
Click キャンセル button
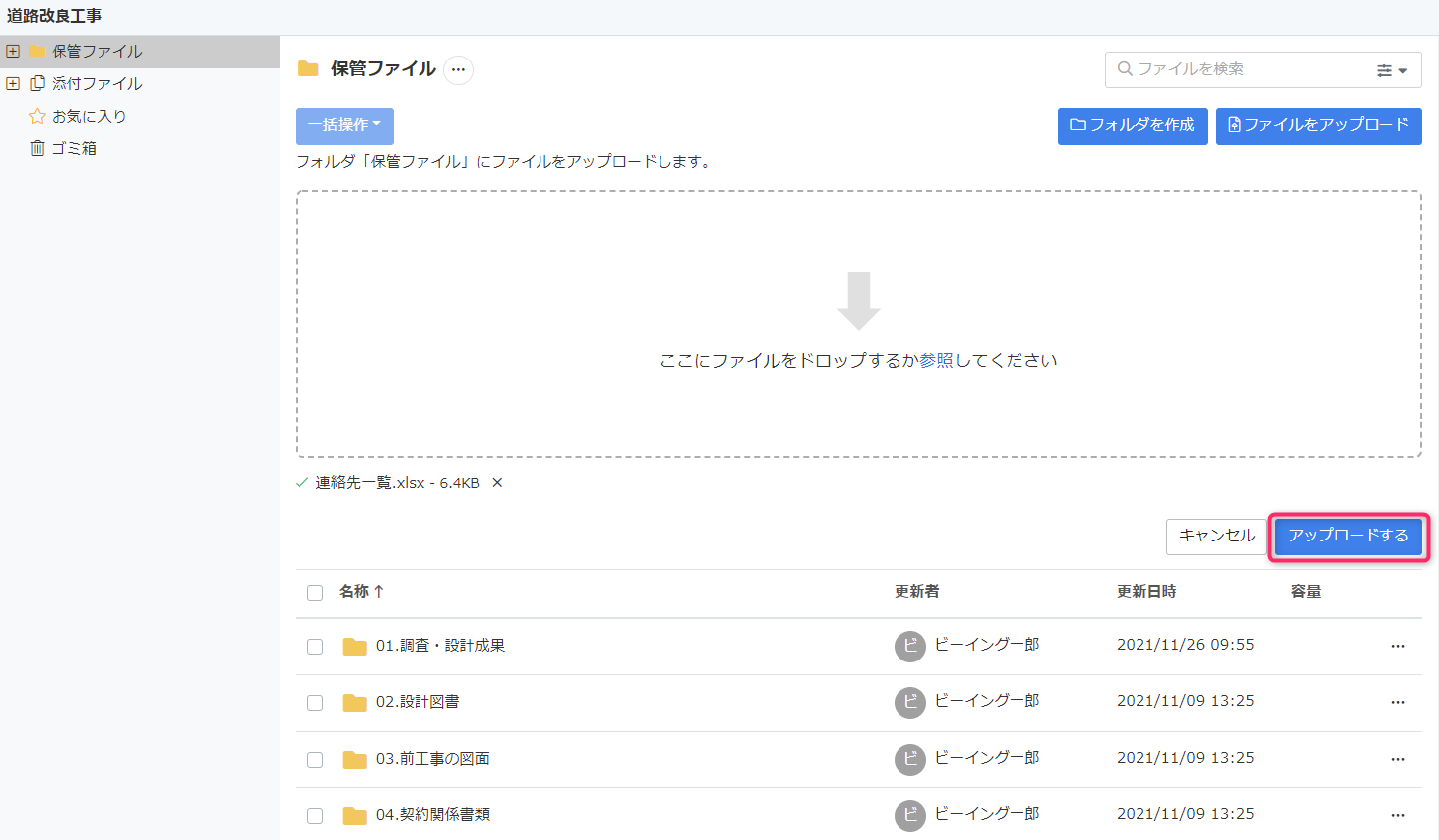coord(1217,537)
